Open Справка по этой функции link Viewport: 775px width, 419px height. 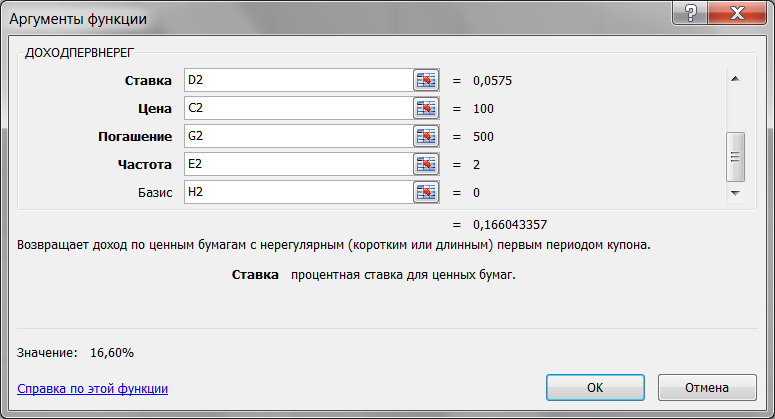coord(92,389)
